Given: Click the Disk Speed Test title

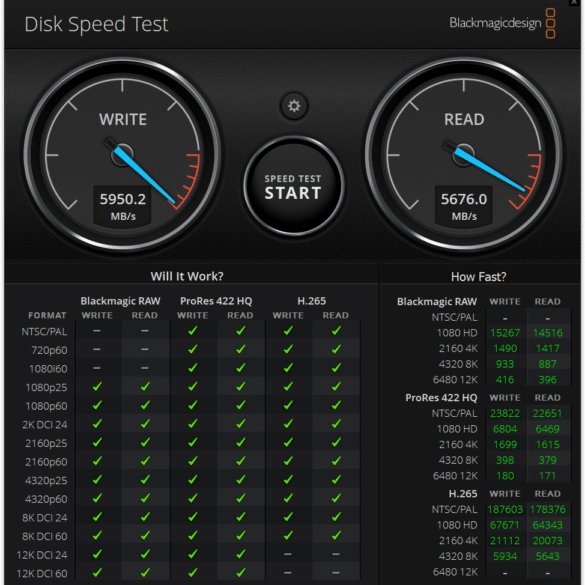Looking at the screenshot, I should (x=96, y=24).
